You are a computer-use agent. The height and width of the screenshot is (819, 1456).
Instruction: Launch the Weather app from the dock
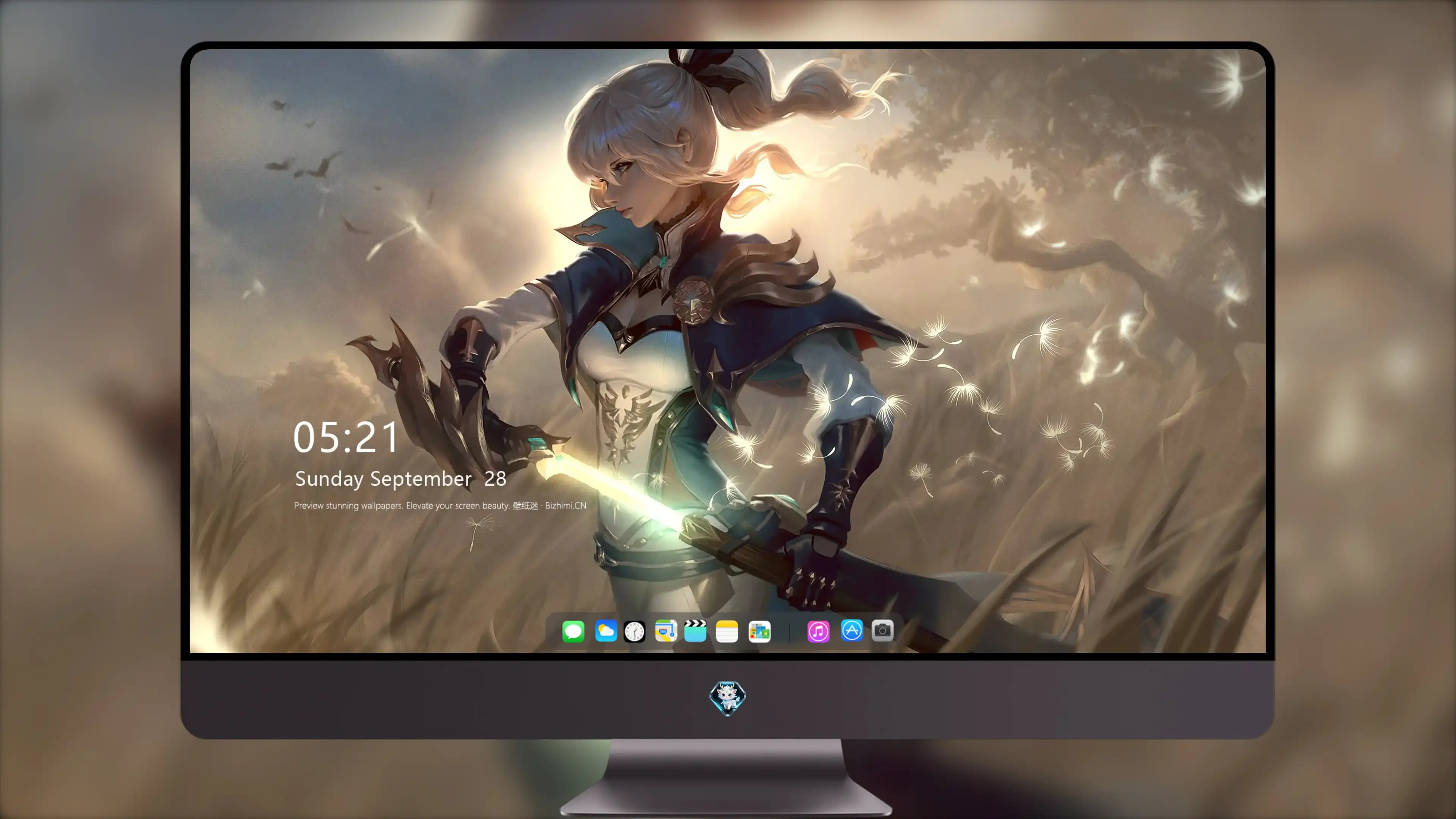[x=606, y=631]
